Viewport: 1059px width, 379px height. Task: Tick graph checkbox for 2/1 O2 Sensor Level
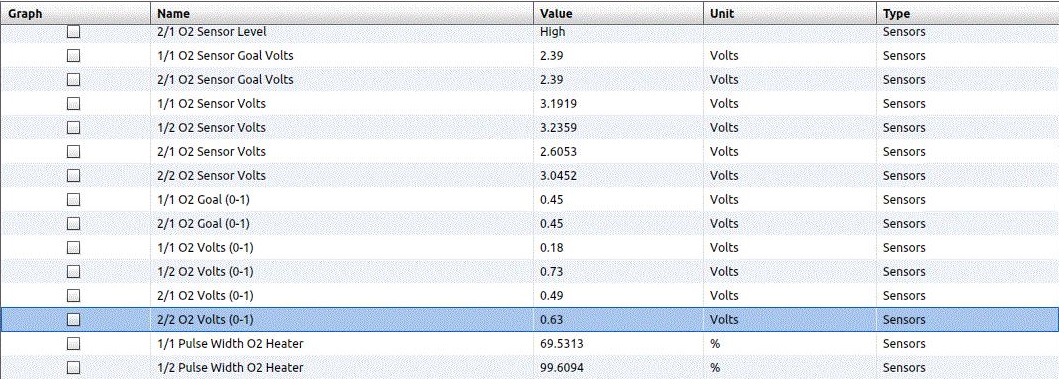(x=74, y=32)
